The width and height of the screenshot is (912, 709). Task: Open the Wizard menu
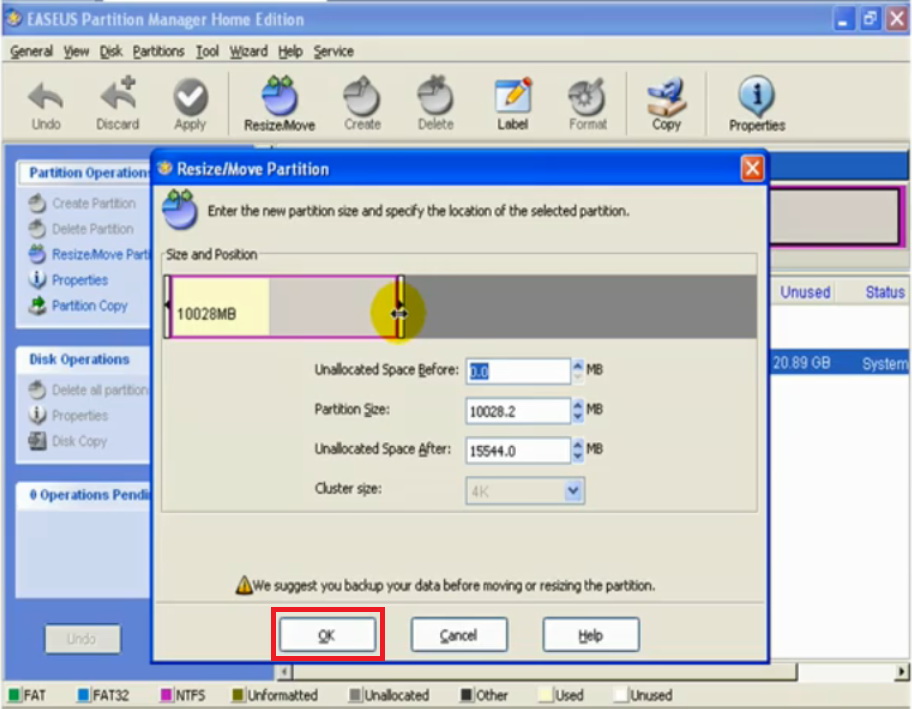[248, 51]
